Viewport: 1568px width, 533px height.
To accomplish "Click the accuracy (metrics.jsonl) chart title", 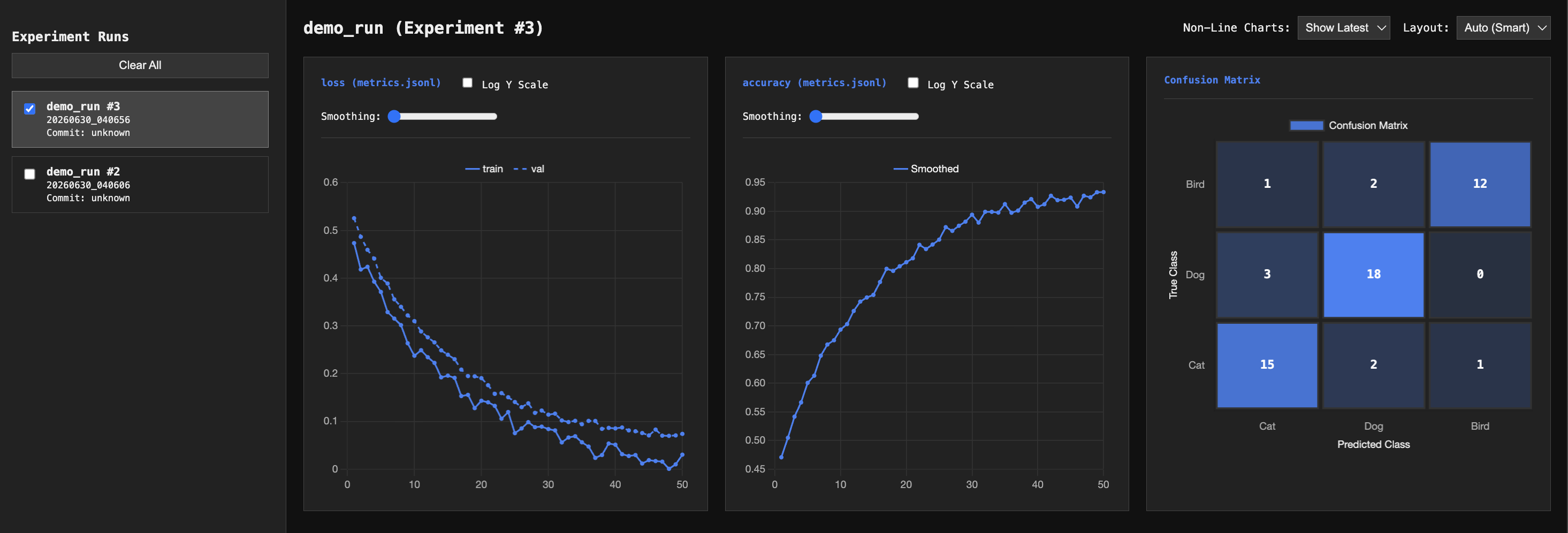I will (815, 83).
